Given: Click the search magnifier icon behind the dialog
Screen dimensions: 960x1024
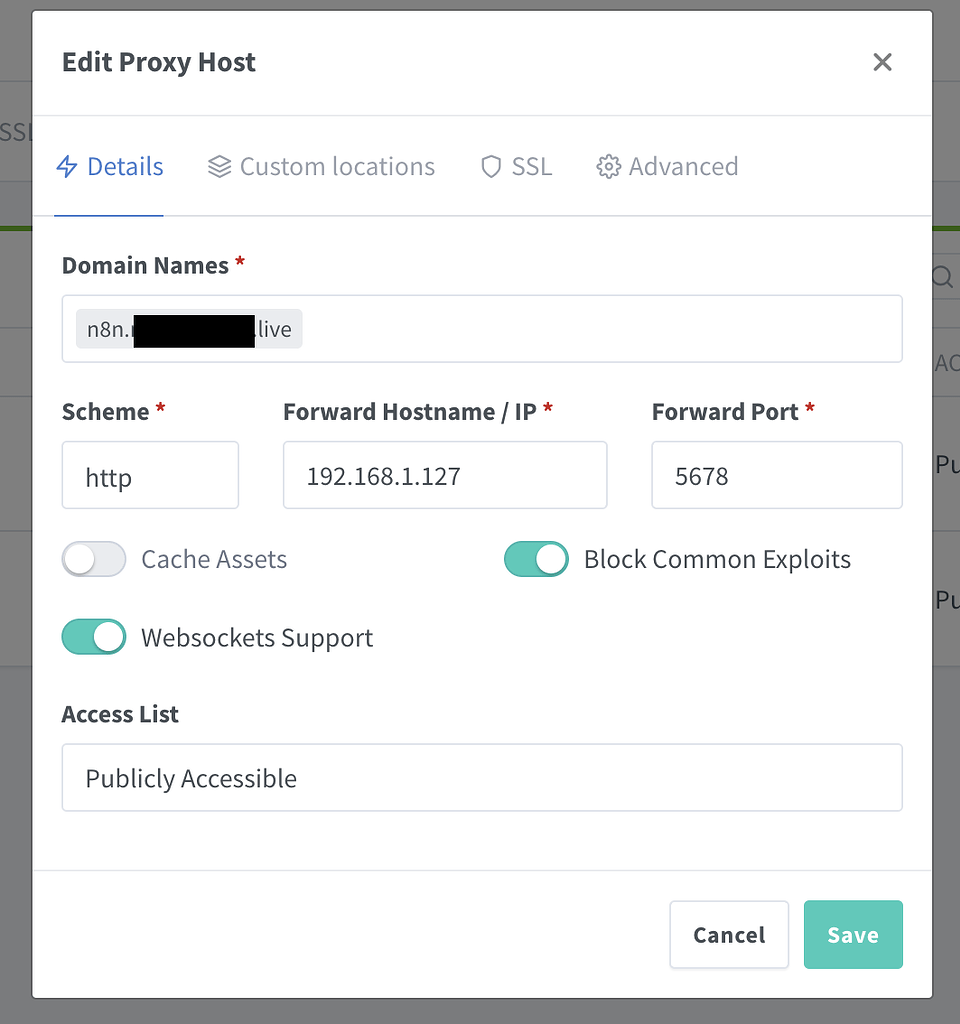Looking at the screenshot, I should pyautogui.click(x=942, y=278).
